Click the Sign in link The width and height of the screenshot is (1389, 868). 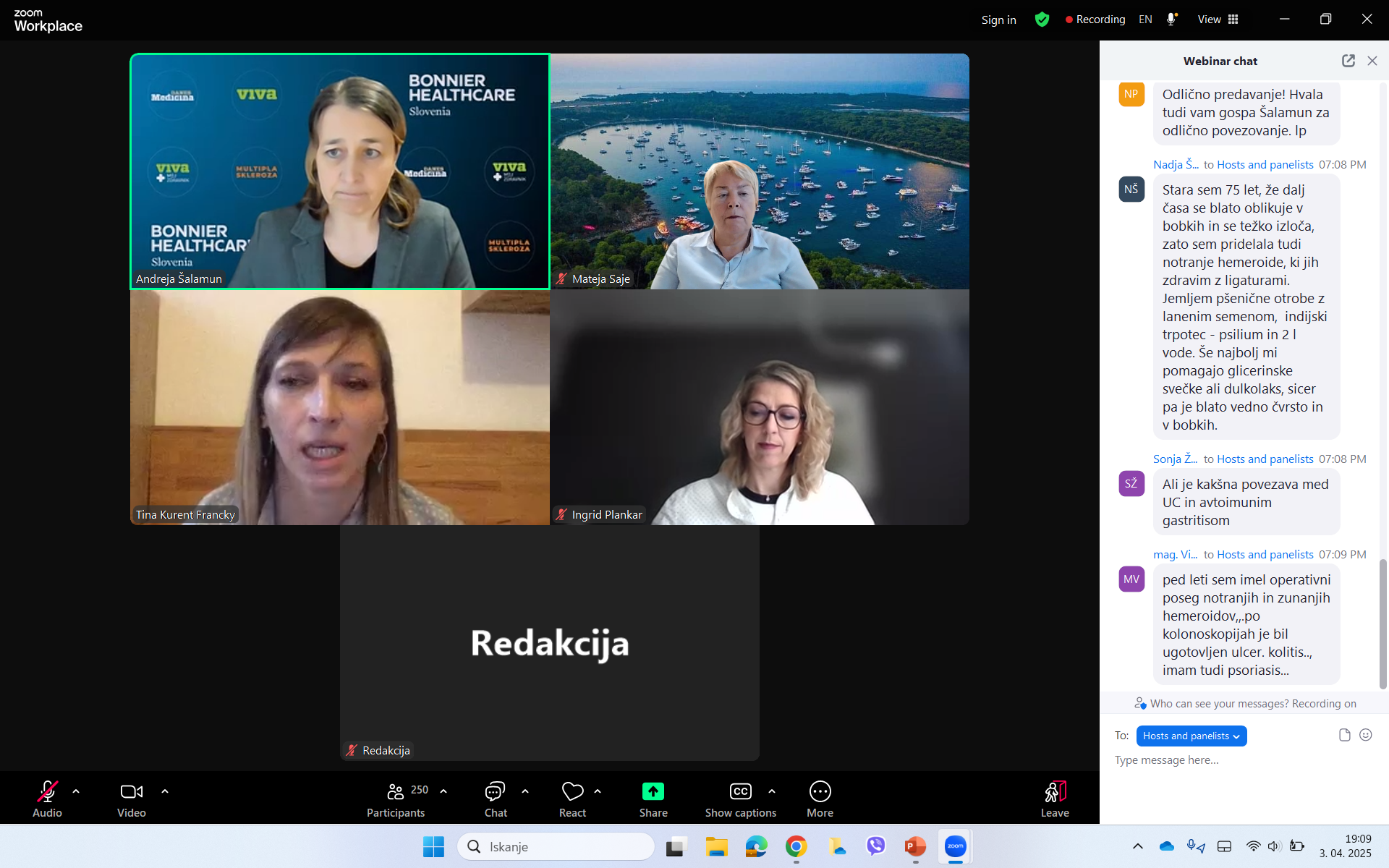[x=998, y=20]
